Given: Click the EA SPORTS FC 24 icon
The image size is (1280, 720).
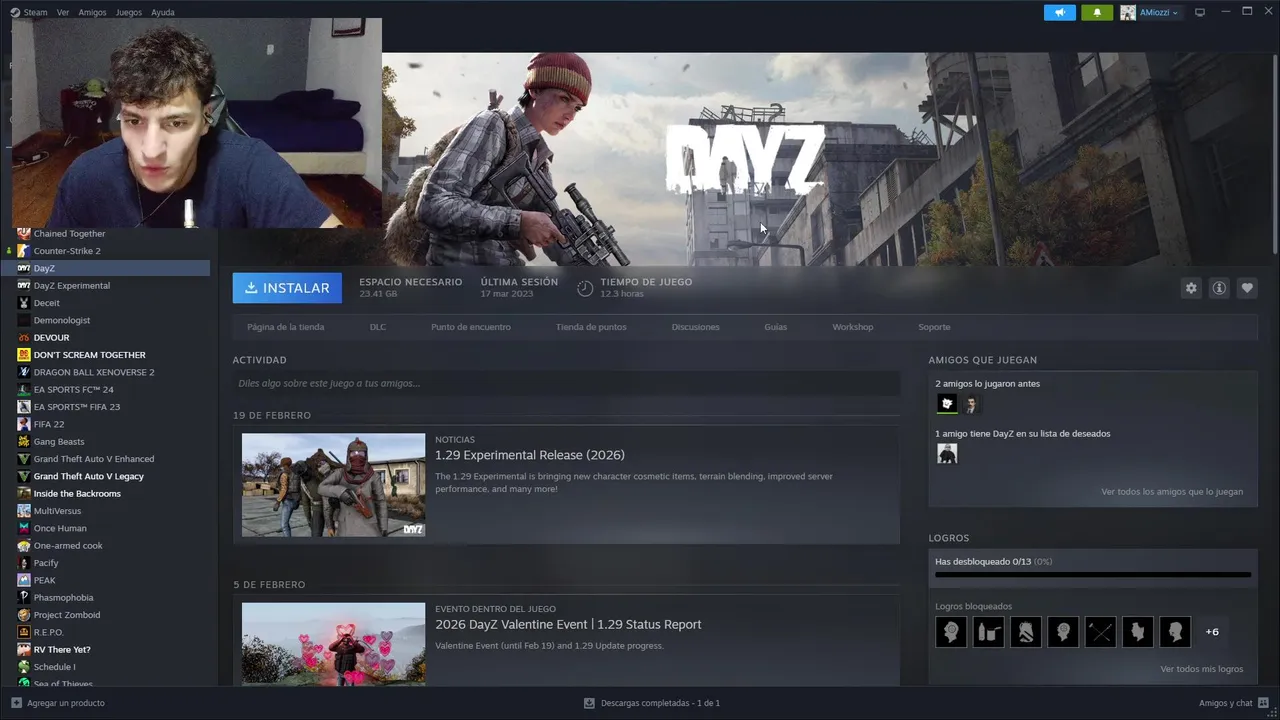Looking at the screenshot, I should (24, 389).
